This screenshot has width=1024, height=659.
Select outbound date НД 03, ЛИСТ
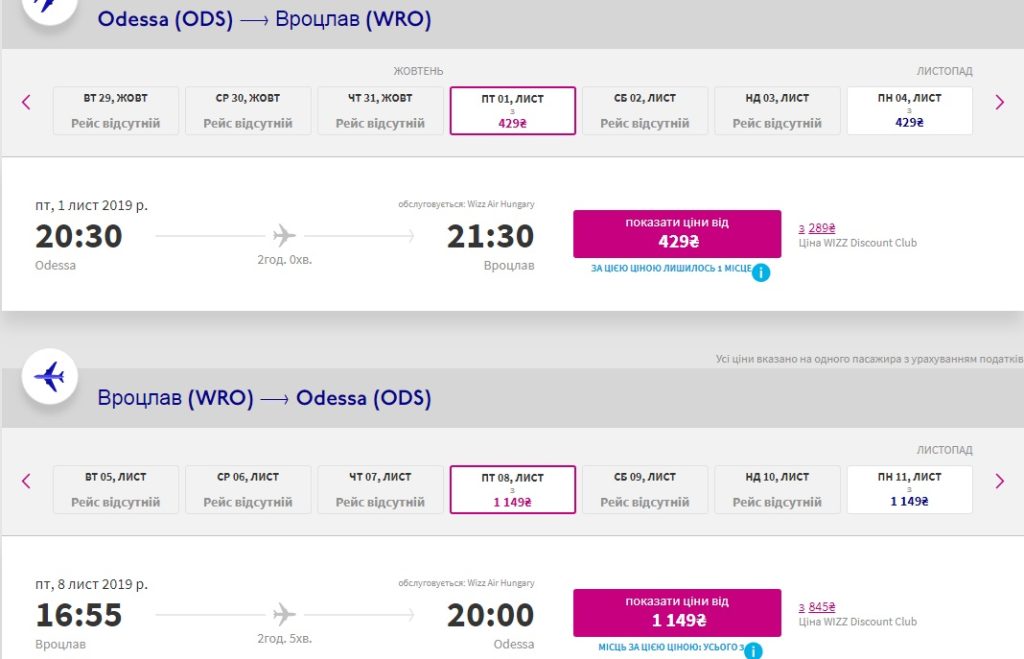pyautogui.click(x=777, y=110)
